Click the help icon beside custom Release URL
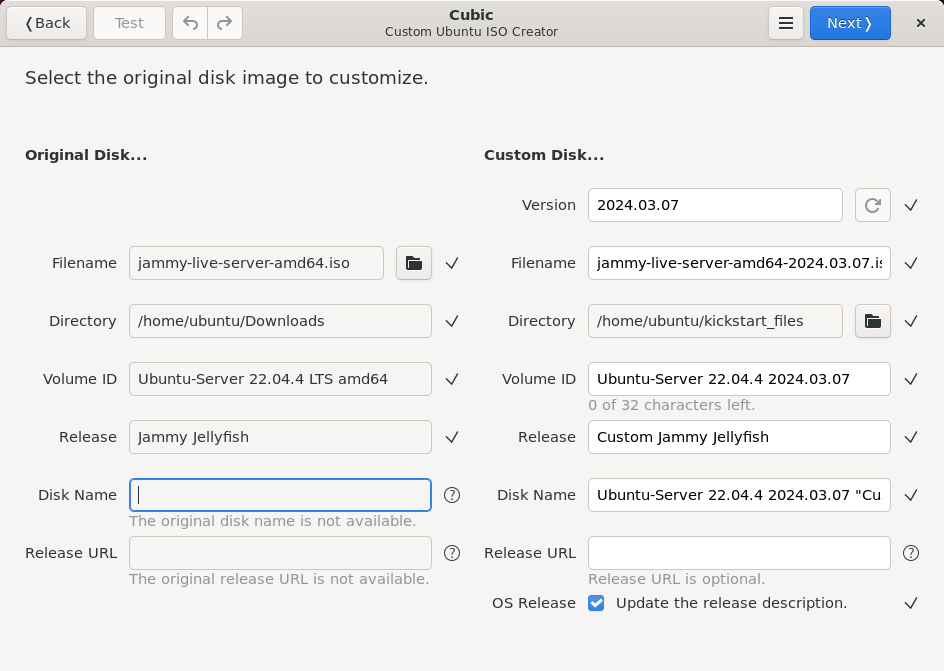944x671 pixels. tap(911, 553)
